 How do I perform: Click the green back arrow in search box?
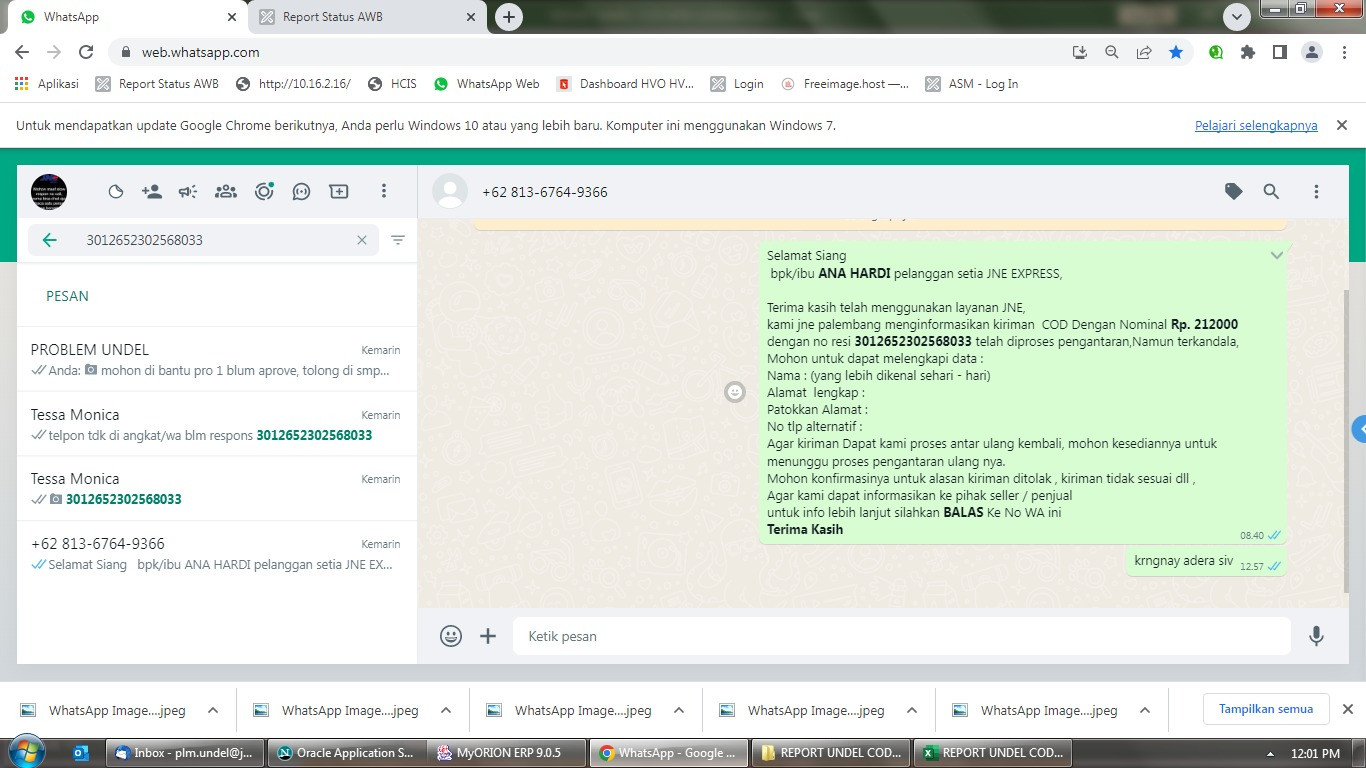[x=49, y=240]
